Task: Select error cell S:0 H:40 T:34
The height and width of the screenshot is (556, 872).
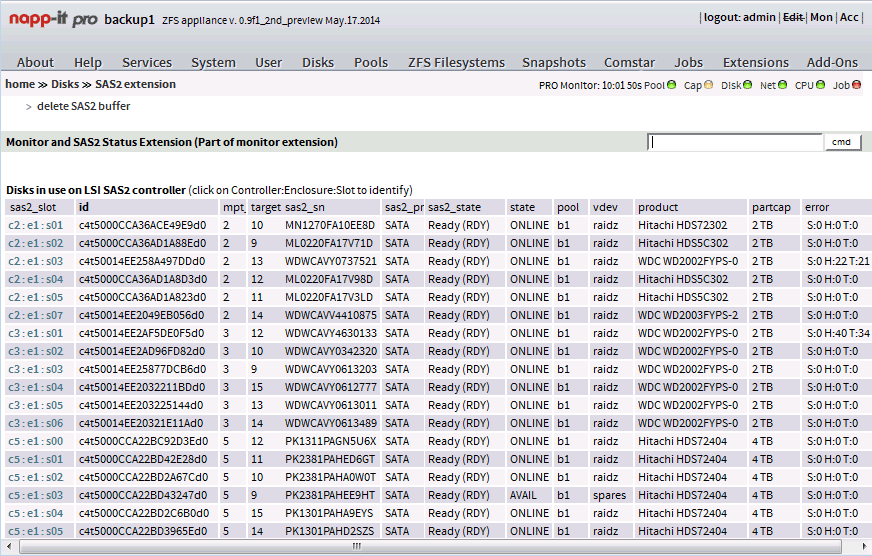Action: point(838,333)
